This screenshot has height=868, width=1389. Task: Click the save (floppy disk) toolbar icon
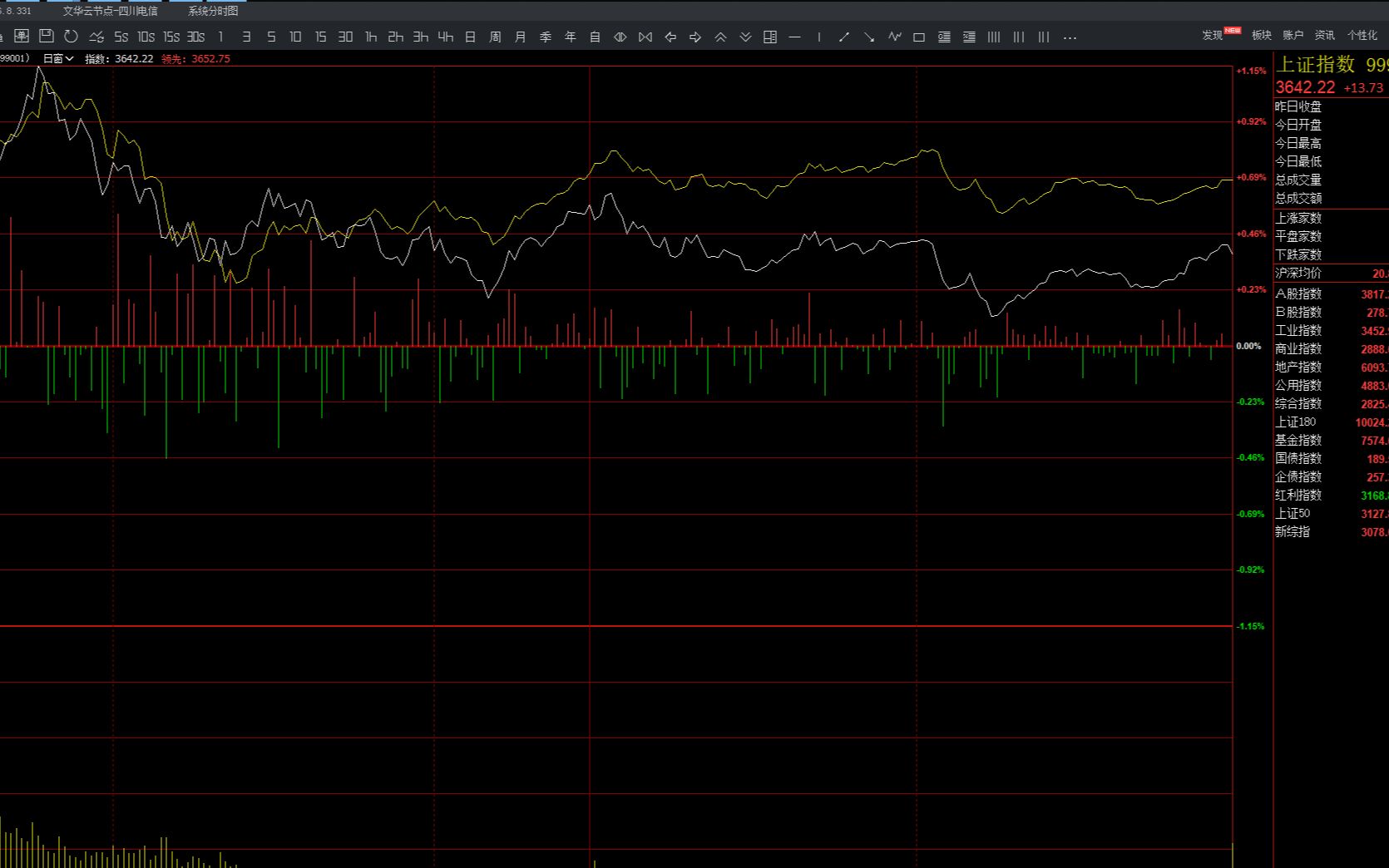[47, 37]
